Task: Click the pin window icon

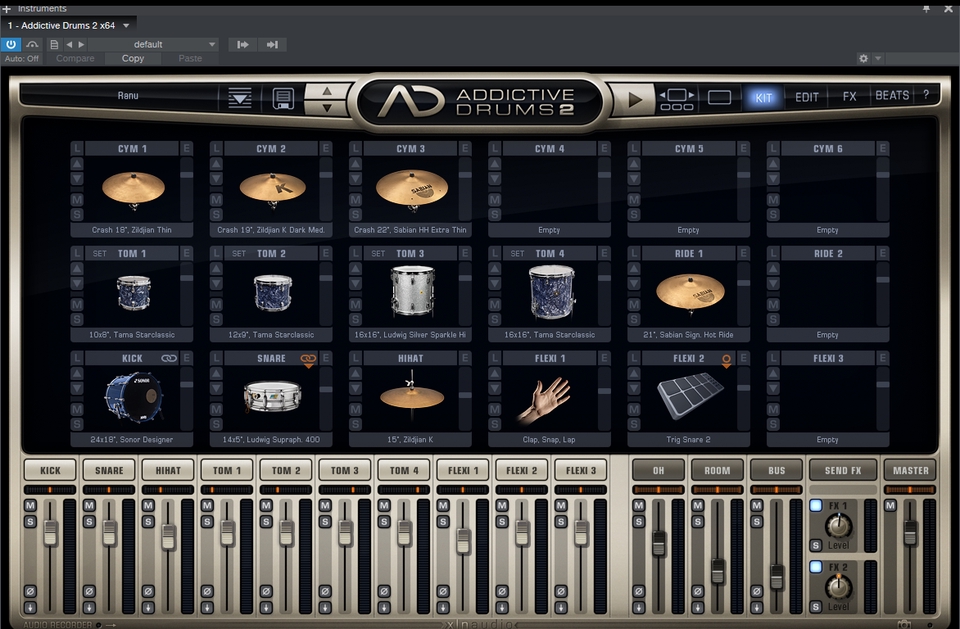Action: click(x=926, y=8)
